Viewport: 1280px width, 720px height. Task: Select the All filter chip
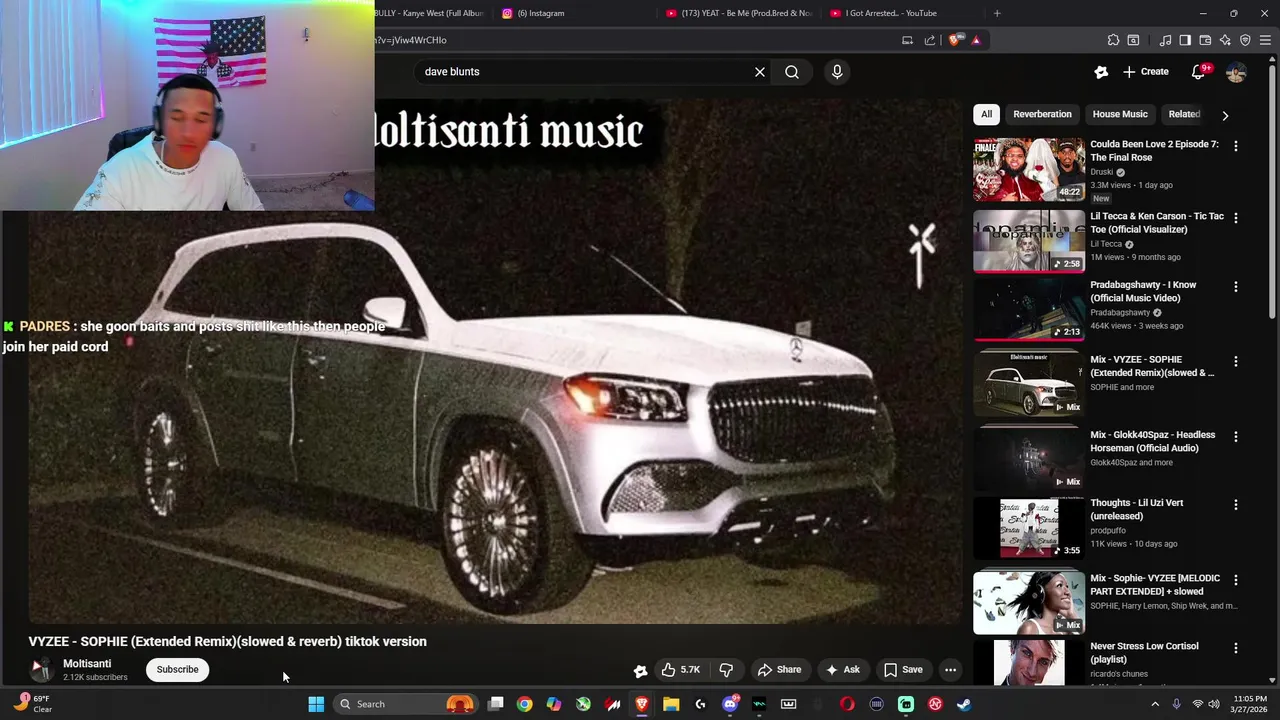tap(986, 114)
